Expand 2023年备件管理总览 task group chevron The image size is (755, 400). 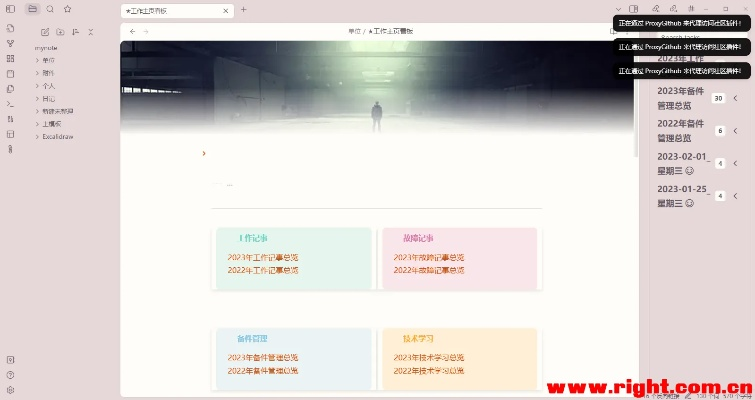click(735, 98)
